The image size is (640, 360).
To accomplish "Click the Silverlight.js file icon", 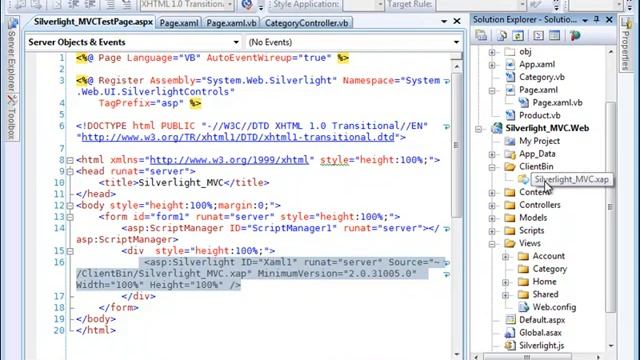I will [510, 345].
